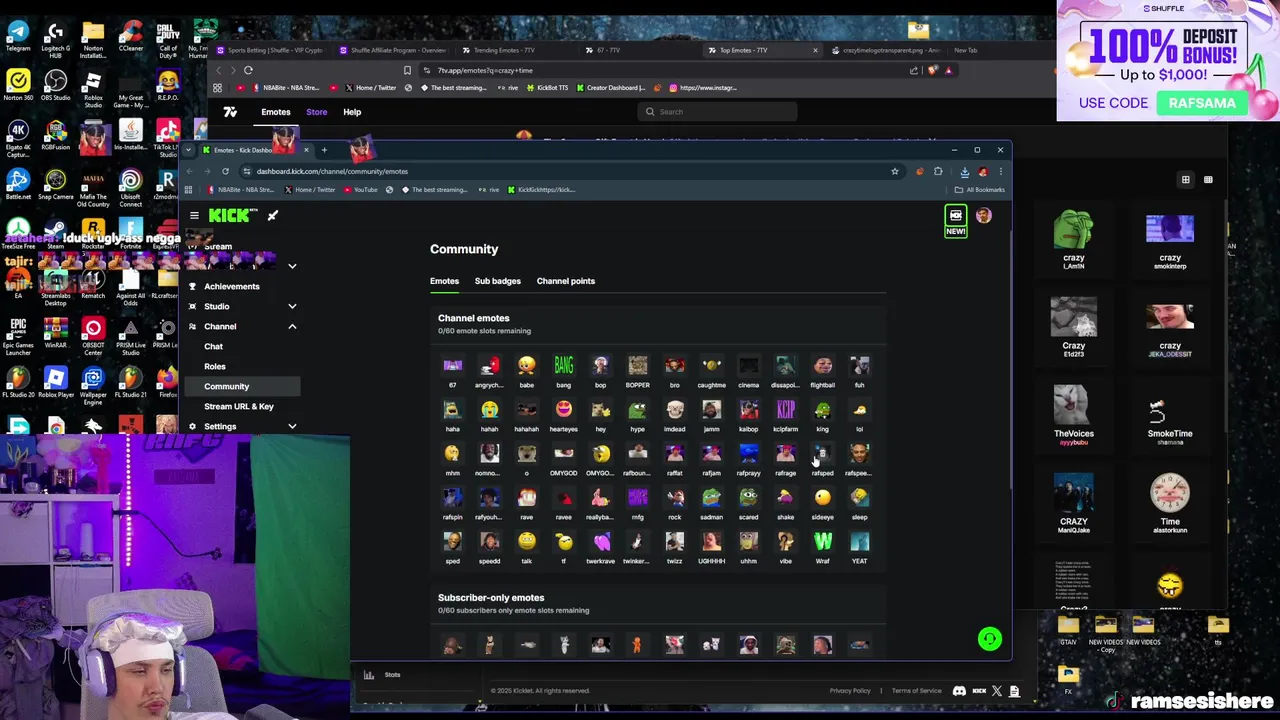
Task: Open the 'cinema' emote
Action: click(x=749, y=366)
